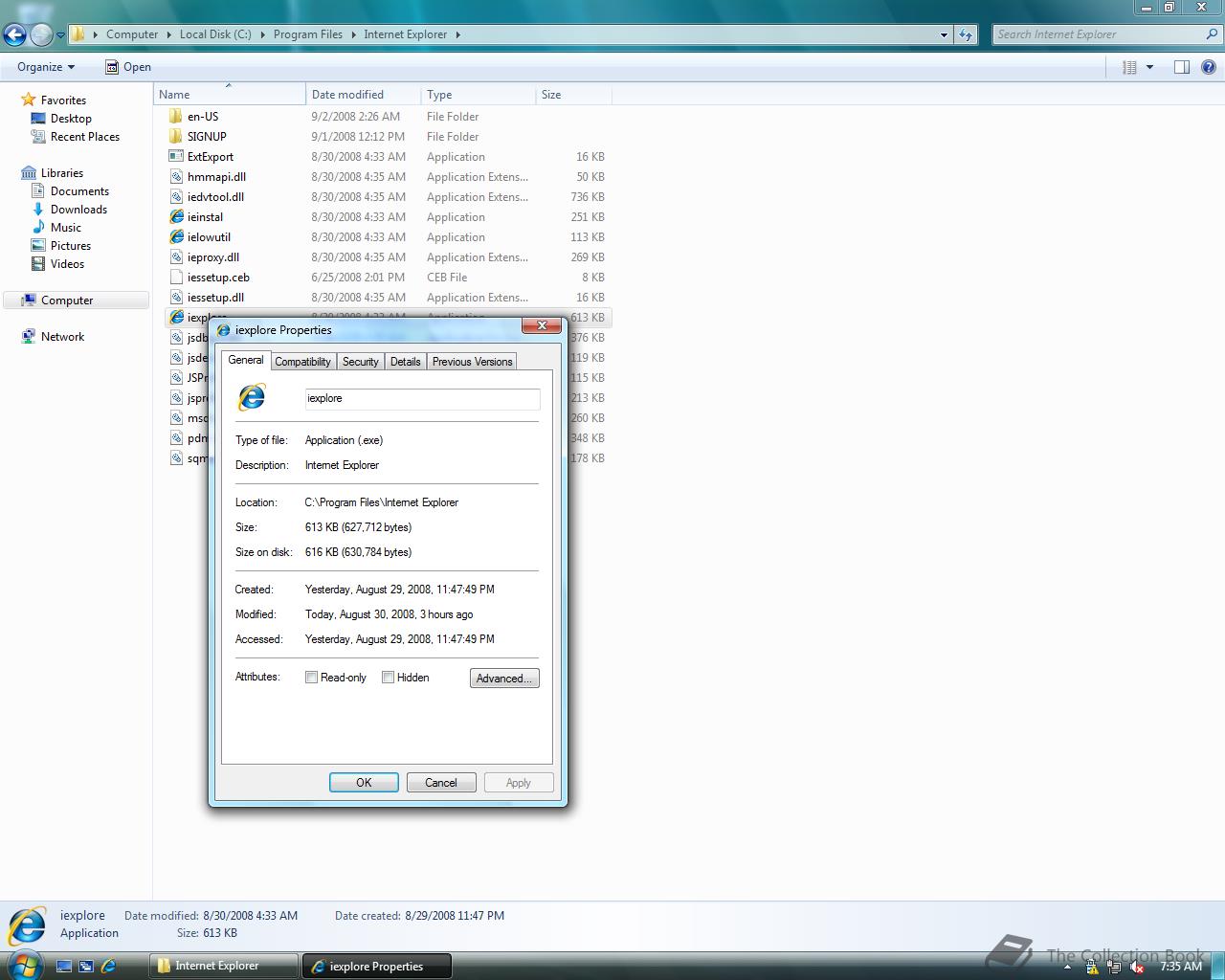Select Network in navigation pane
The width and height of the screenshot is (1225, 980).
pyautogui.click(x=62, y=337)
